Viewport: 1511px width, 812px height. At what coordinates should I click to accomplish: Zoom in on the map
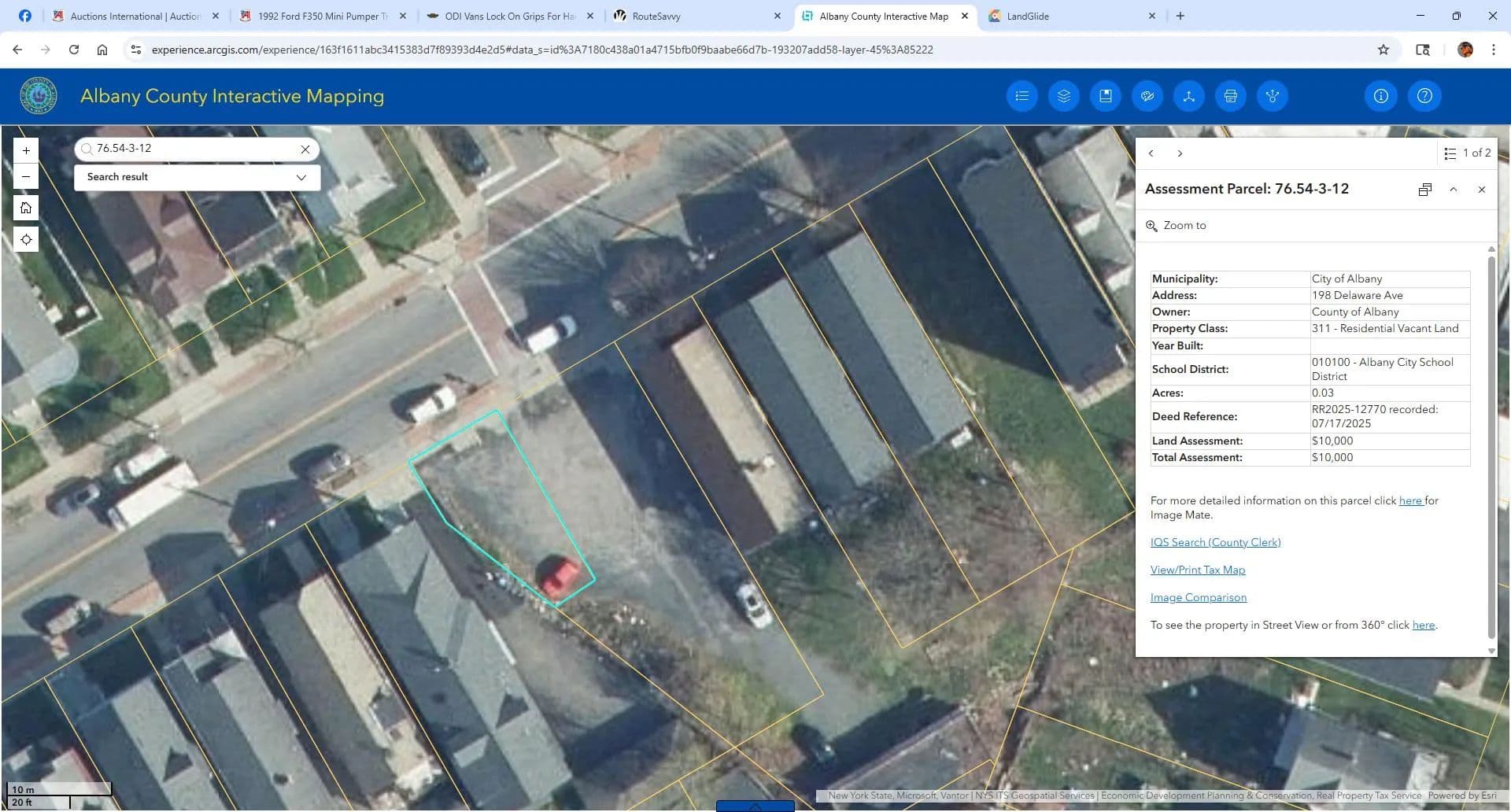[26, 150]
